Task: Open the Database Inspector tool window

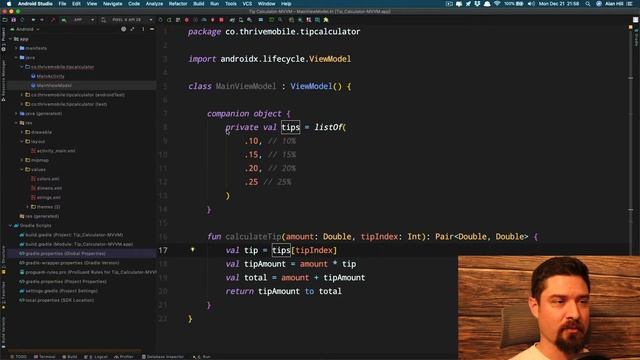Action: (163, 357)
